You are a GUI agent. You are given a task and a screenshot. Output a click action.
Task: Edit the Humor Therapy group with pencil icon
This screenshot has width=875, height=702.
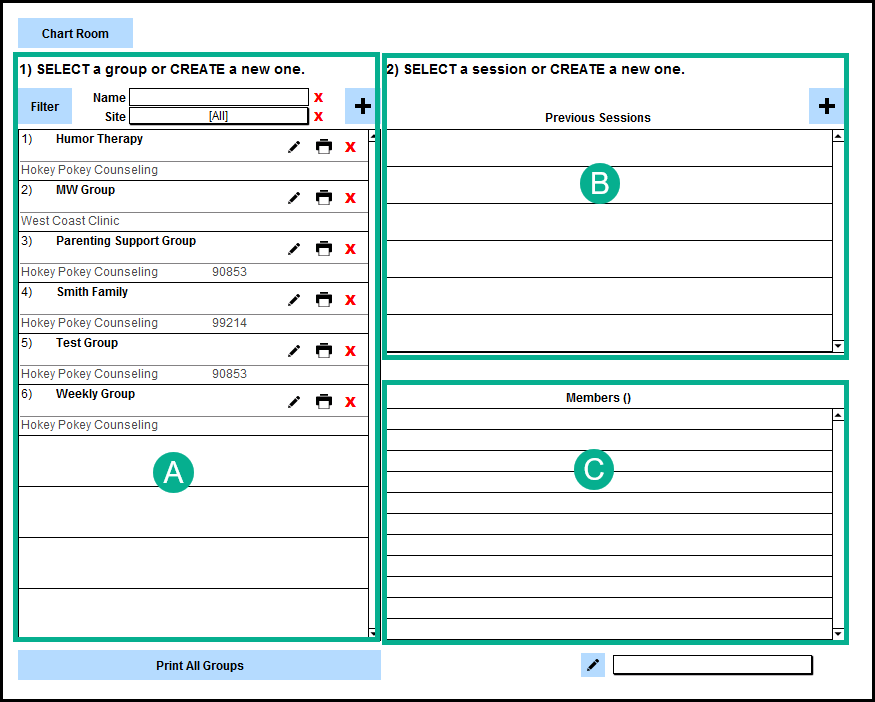(x=294, y=147)
